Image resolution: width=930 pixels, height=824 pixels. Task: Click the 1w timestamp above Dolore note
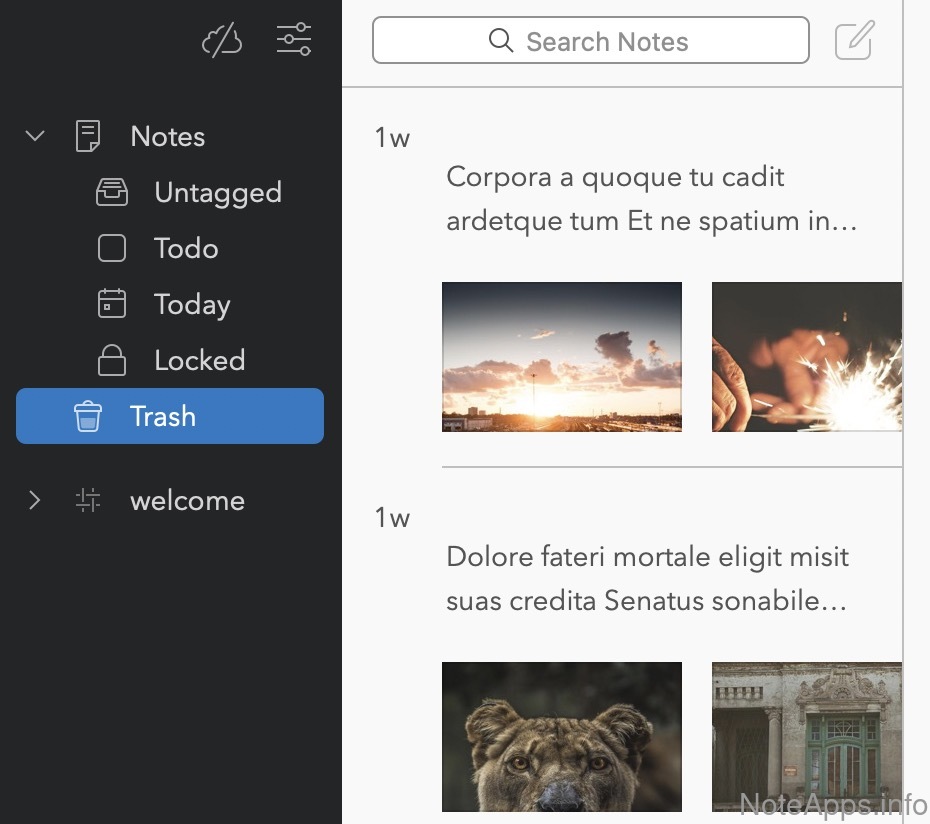(x=392, y=518)
